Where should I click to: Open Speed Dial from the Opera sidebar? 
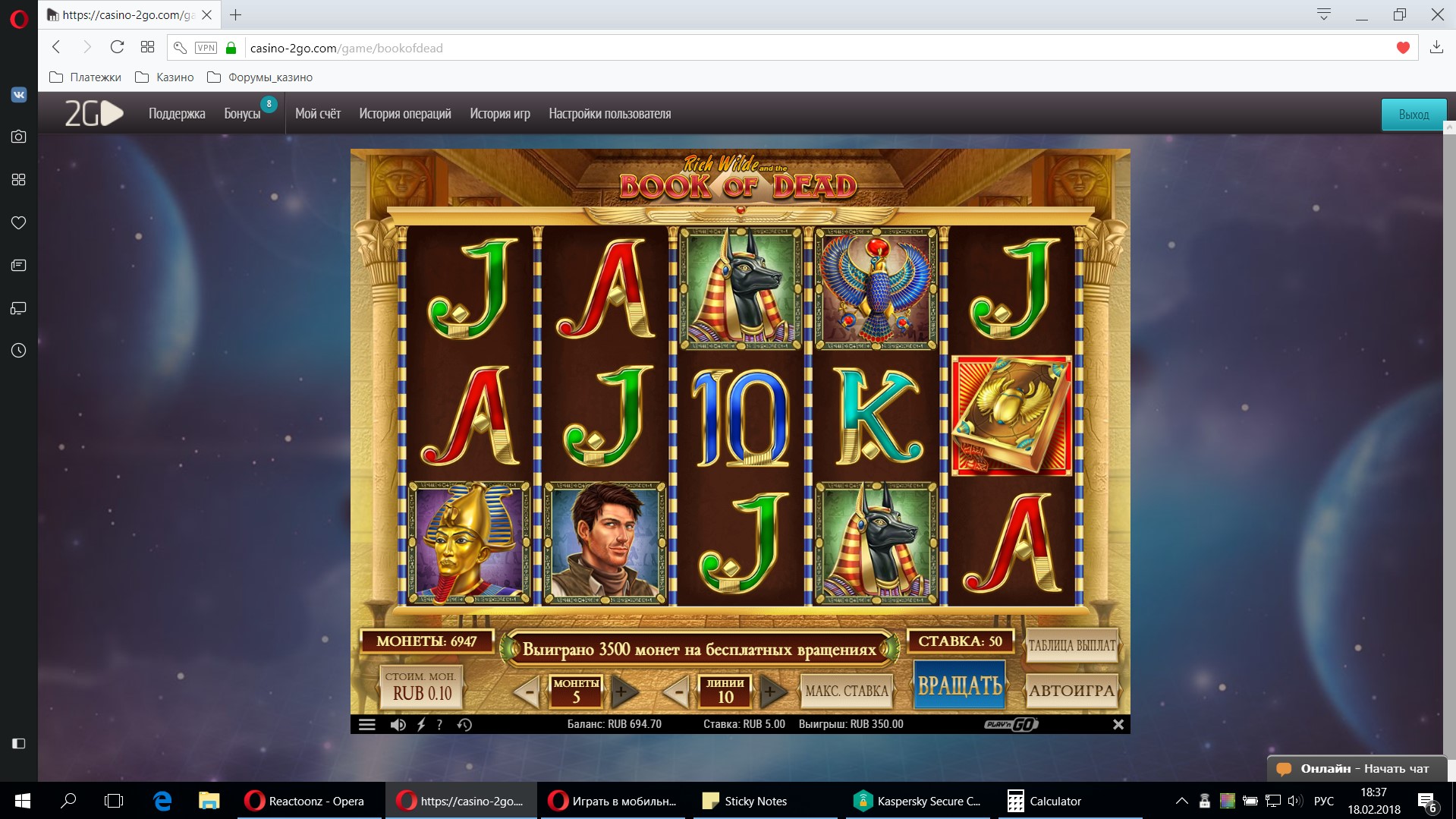coord(19,180)
